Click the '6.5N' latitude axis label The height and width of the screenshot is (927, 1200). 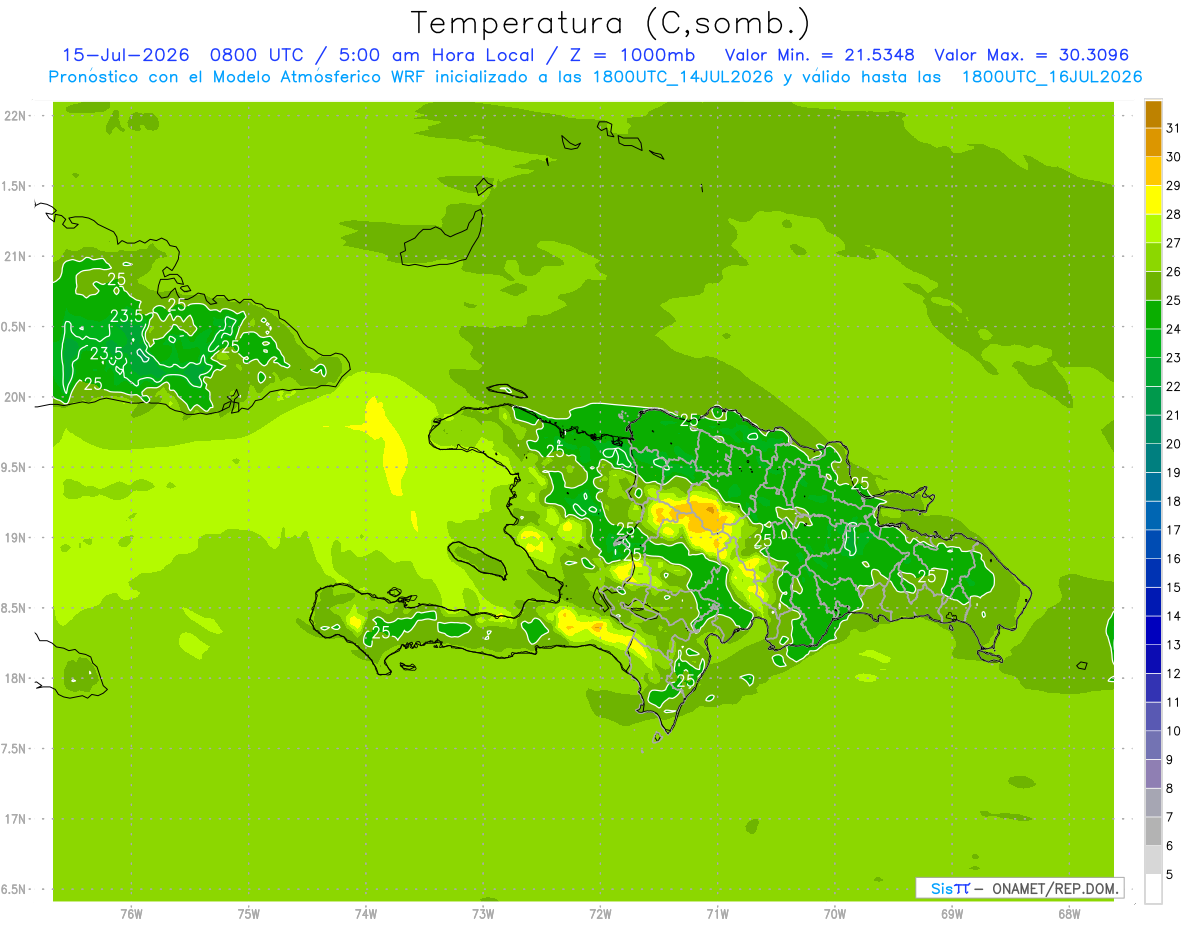click(15, 889)
